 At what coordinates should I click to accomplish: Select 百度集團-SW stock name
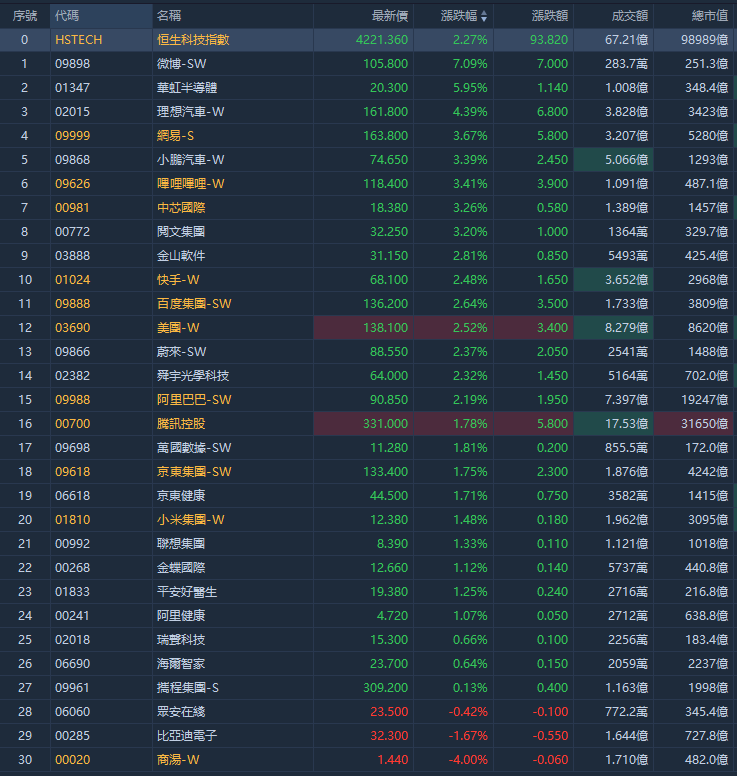194,304
